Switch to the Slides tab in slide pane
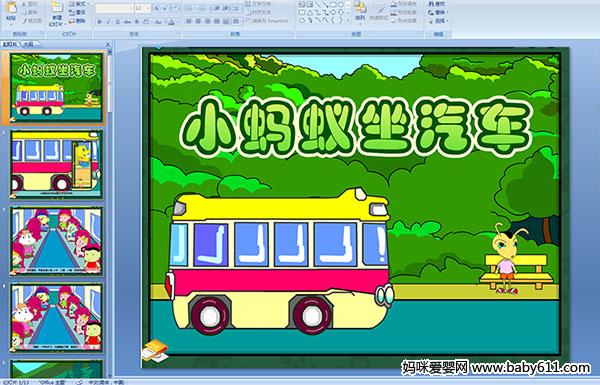Viewport: 600px width, 385px height. pyautogui.click(x=10, y=44)
